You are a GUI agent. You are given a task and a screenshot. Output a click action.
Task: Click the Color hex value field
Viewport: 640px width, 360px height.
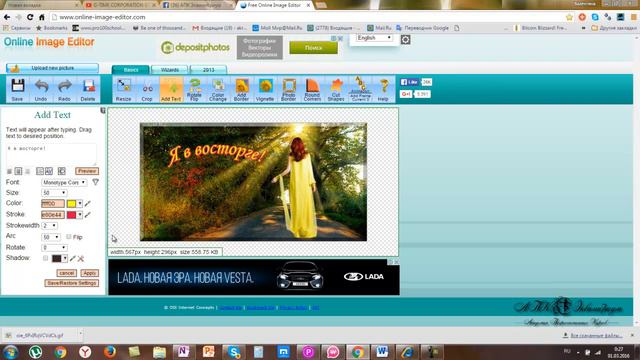pos(53,203)
